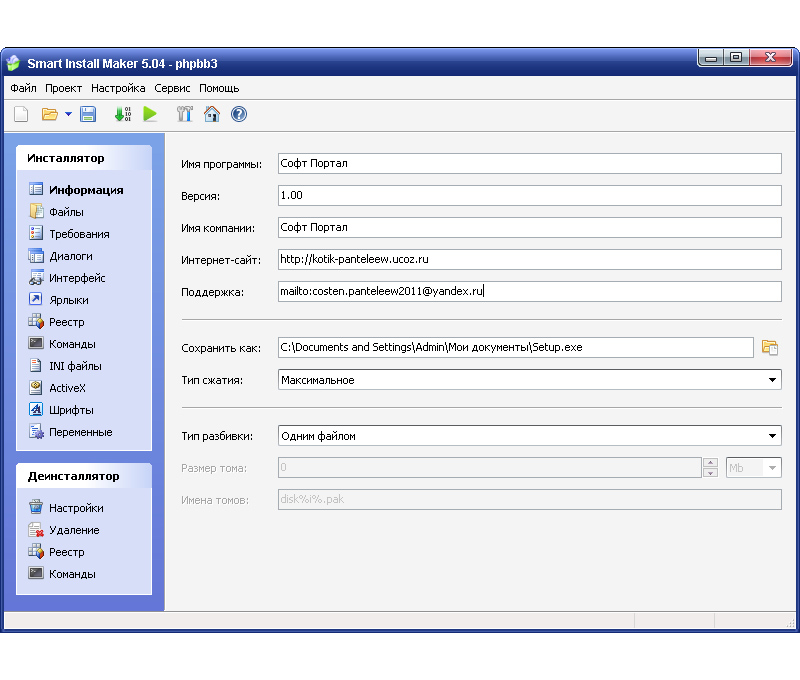Run the installer test with the green play icon
Screen dimensions: 800x680
150,114
